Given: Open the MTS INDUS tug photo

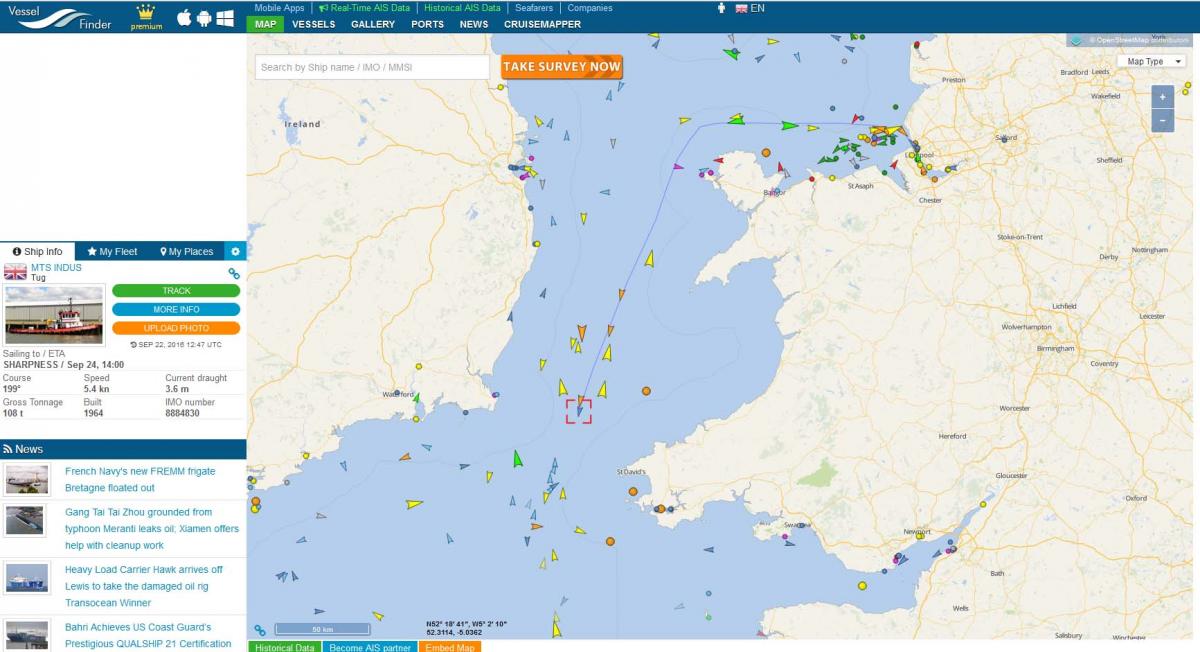Looking at the screenshot, I should click(54, 315).
